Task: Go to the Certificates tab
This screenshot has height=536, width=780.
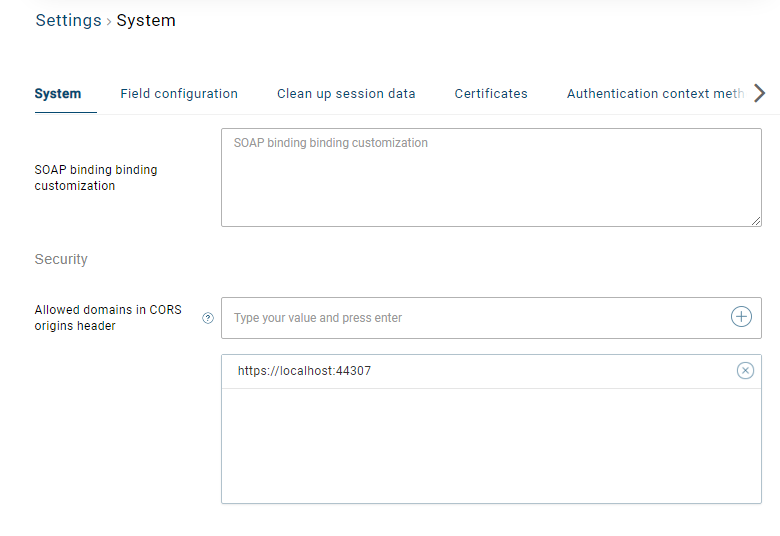Action: pos(491,94)
